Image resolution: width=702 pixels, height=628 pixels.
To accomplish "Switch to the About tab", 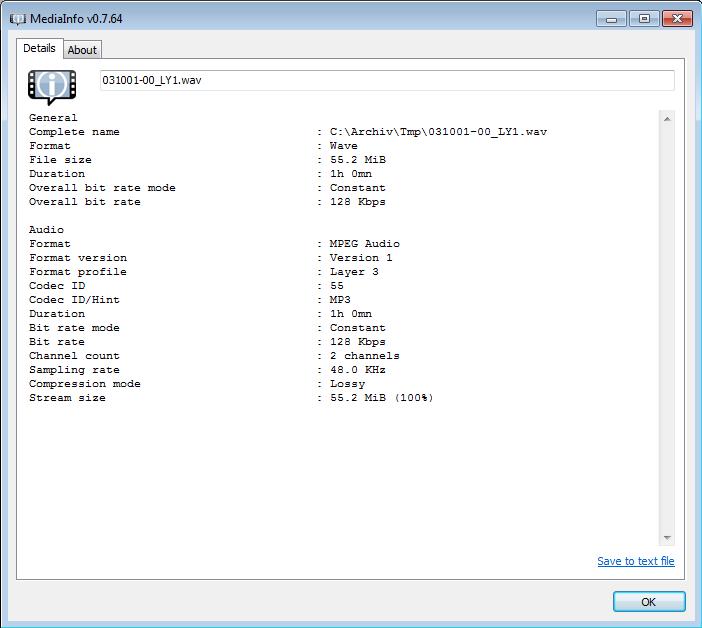I will [x=82, y=50].
